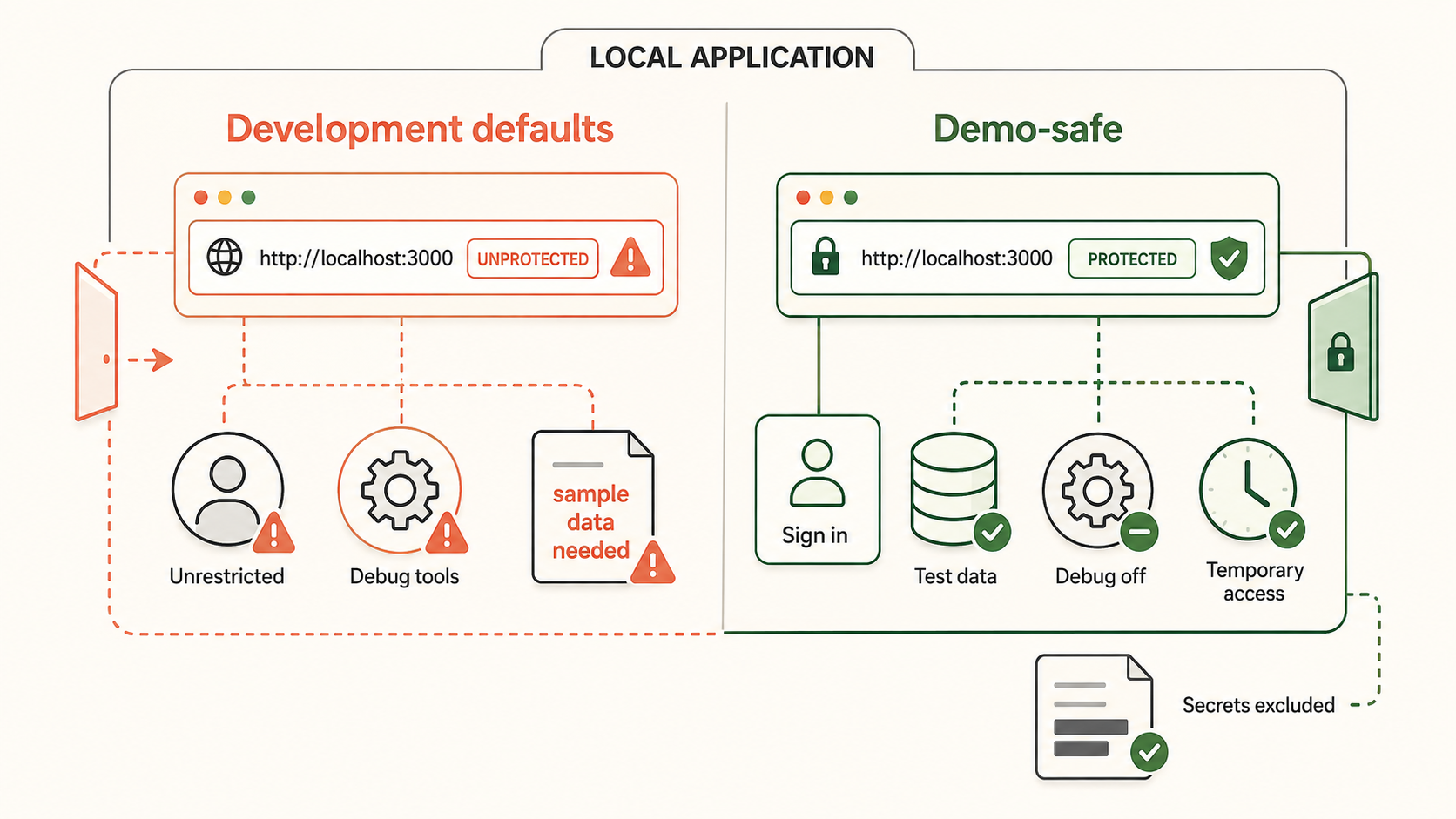Click the Unrestricted label

[226, 576]
